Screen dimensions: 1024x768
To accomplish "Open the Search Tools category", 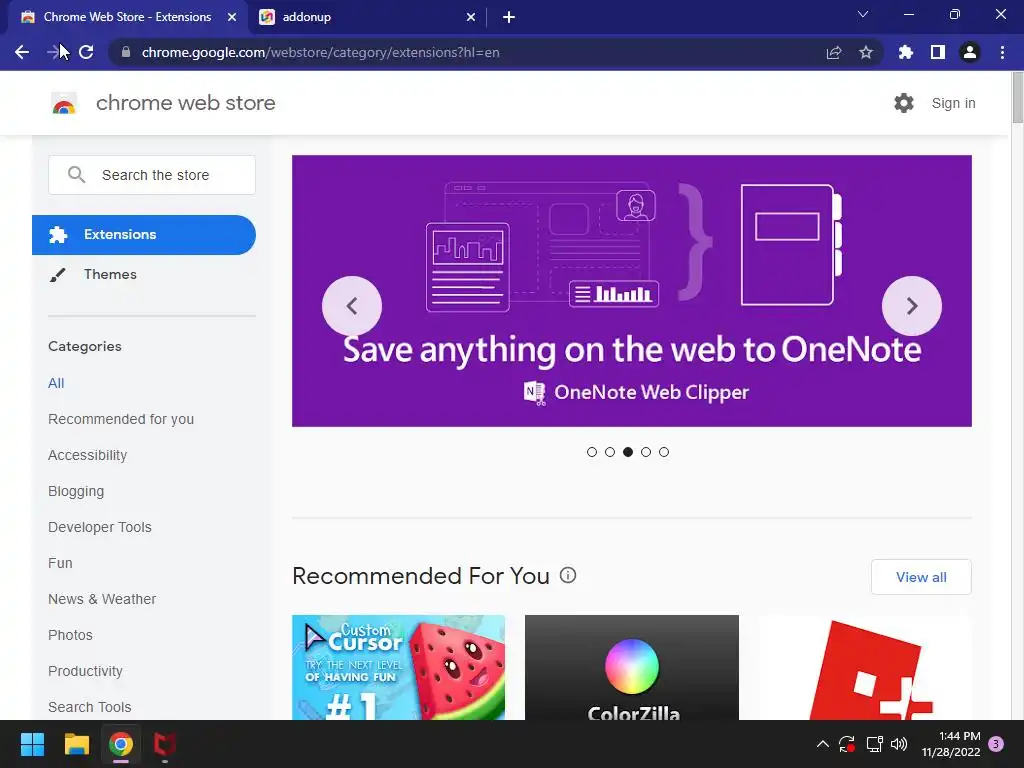I will [89, 707].
